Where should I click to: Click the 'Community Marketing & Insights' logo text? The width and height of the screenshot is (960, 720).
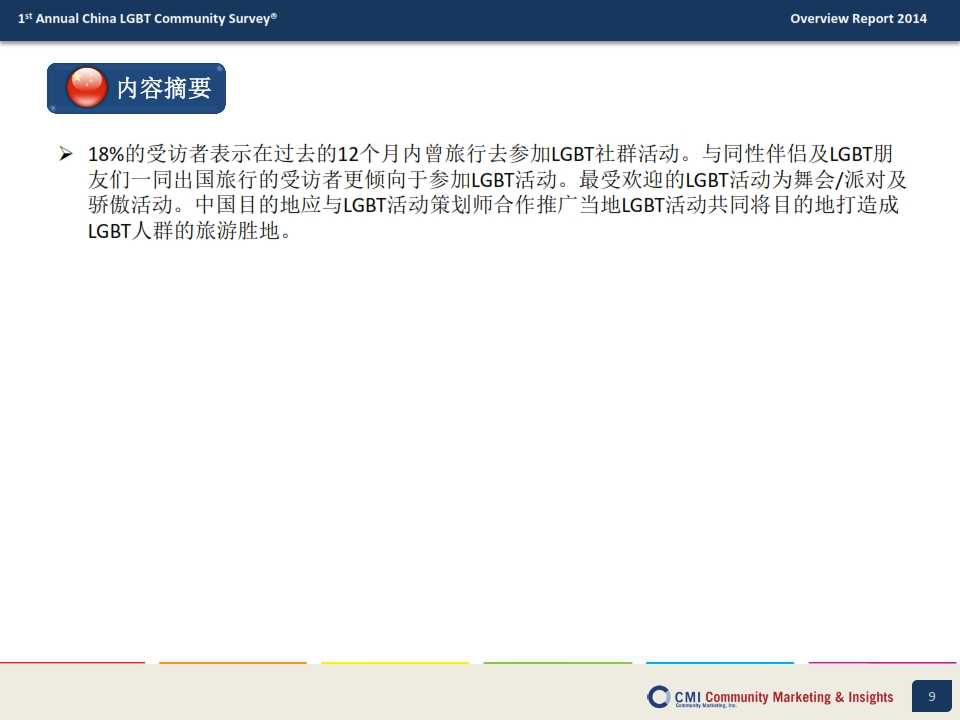(x=799, y=696)
